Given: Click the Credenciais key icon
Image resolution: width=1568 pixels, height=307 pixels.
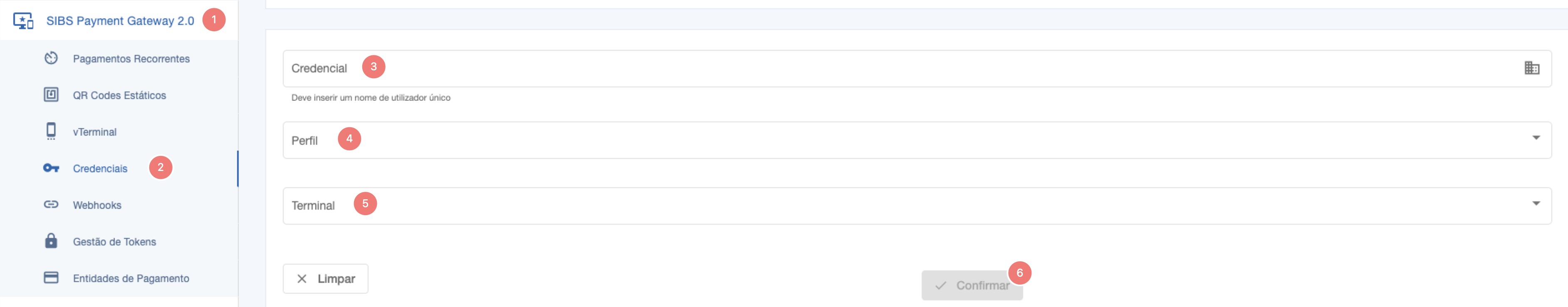Looking at the screenshot, I should (51, 168).
